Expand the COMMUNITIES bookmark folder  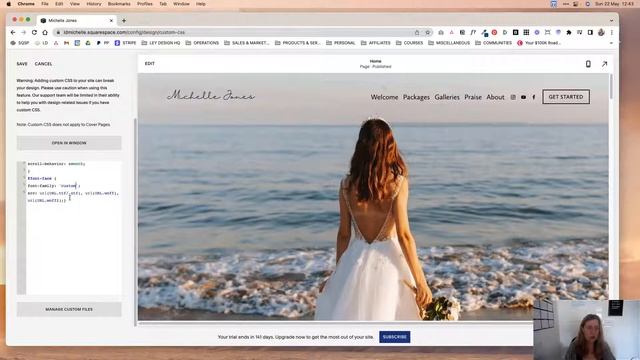pos(493,43)
